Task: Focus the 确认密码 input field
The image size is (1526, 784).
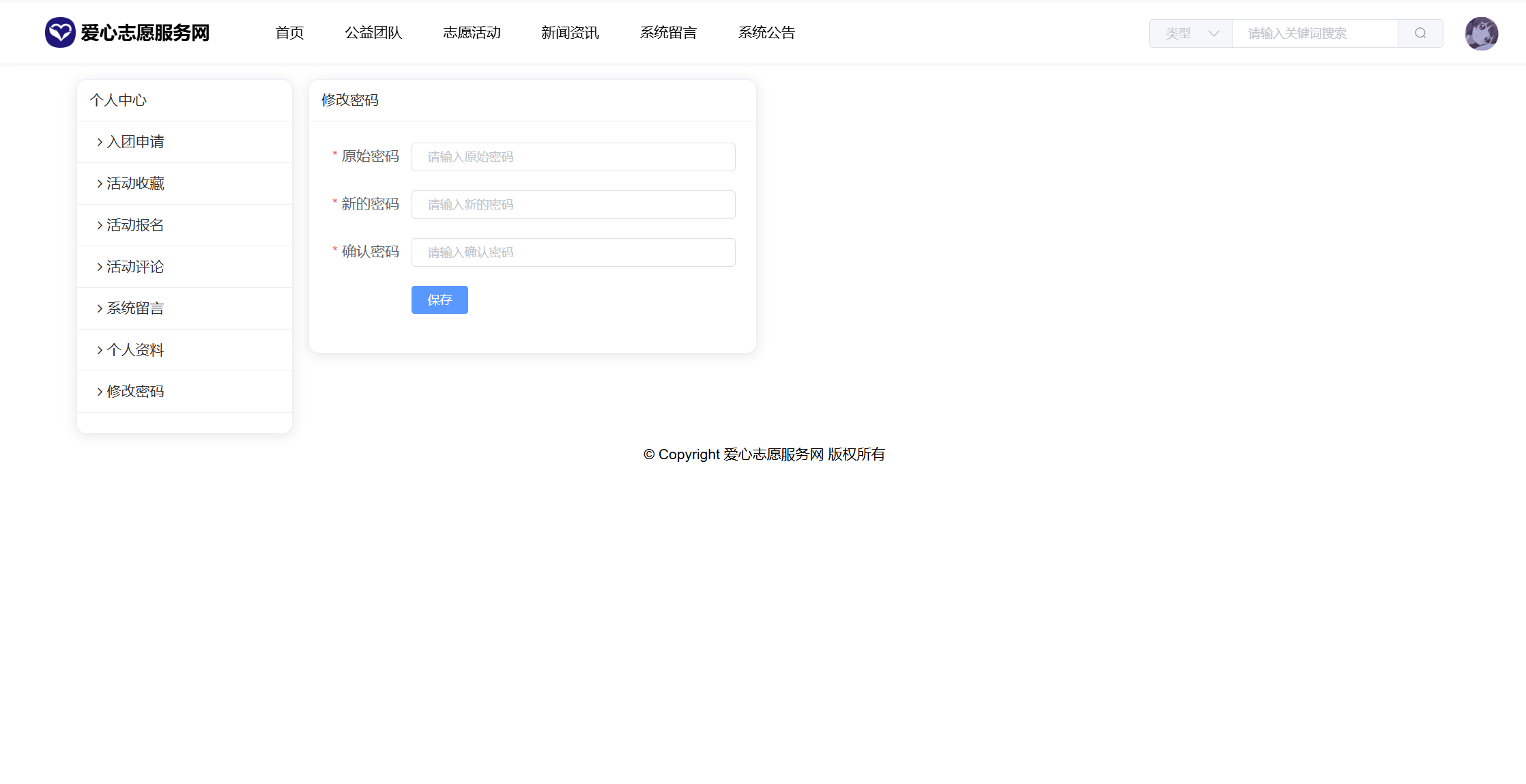Action: [573, 252]
